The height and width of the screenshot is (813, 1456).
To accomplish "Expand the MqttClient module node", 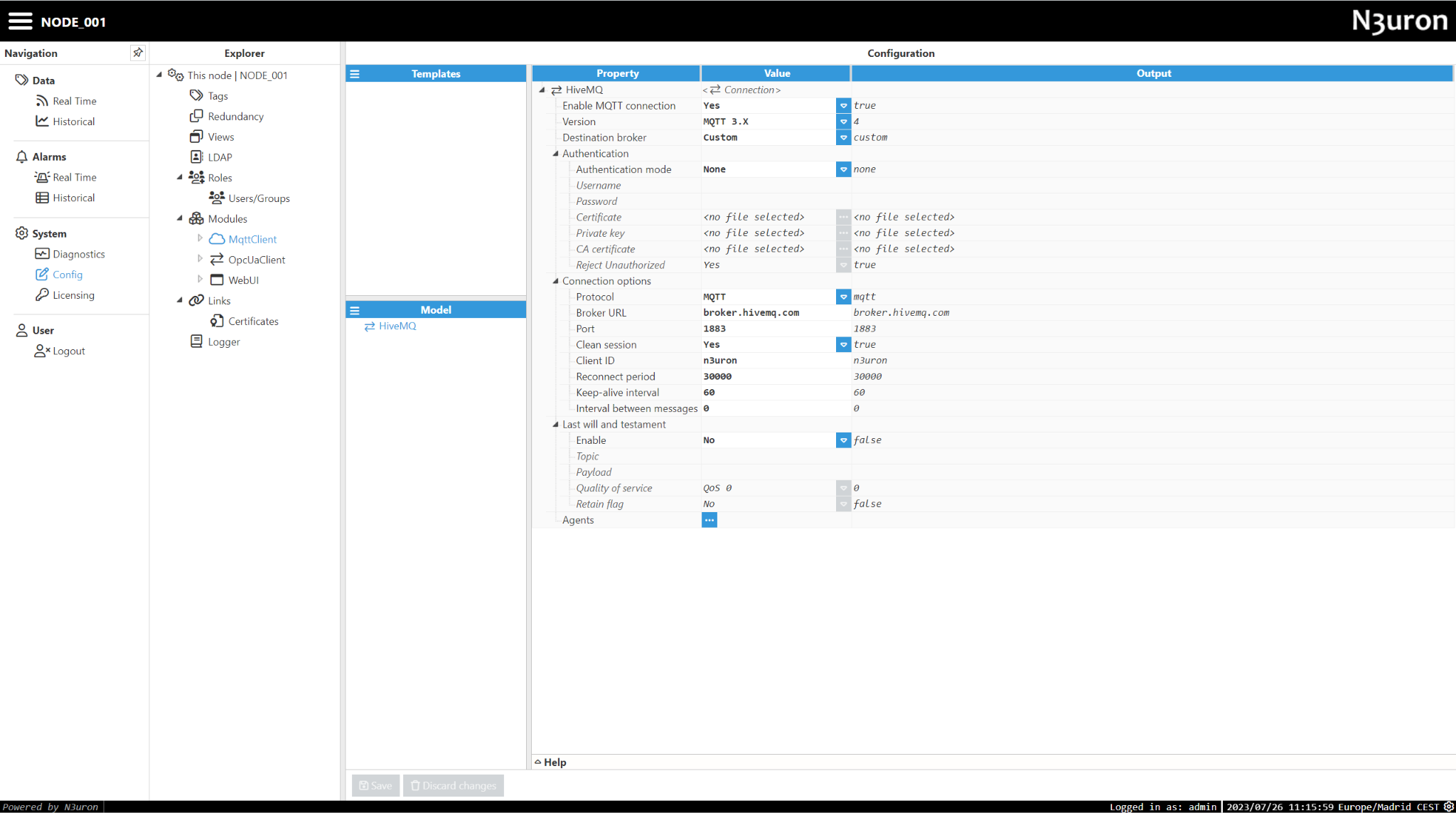I will pos(200,238).
